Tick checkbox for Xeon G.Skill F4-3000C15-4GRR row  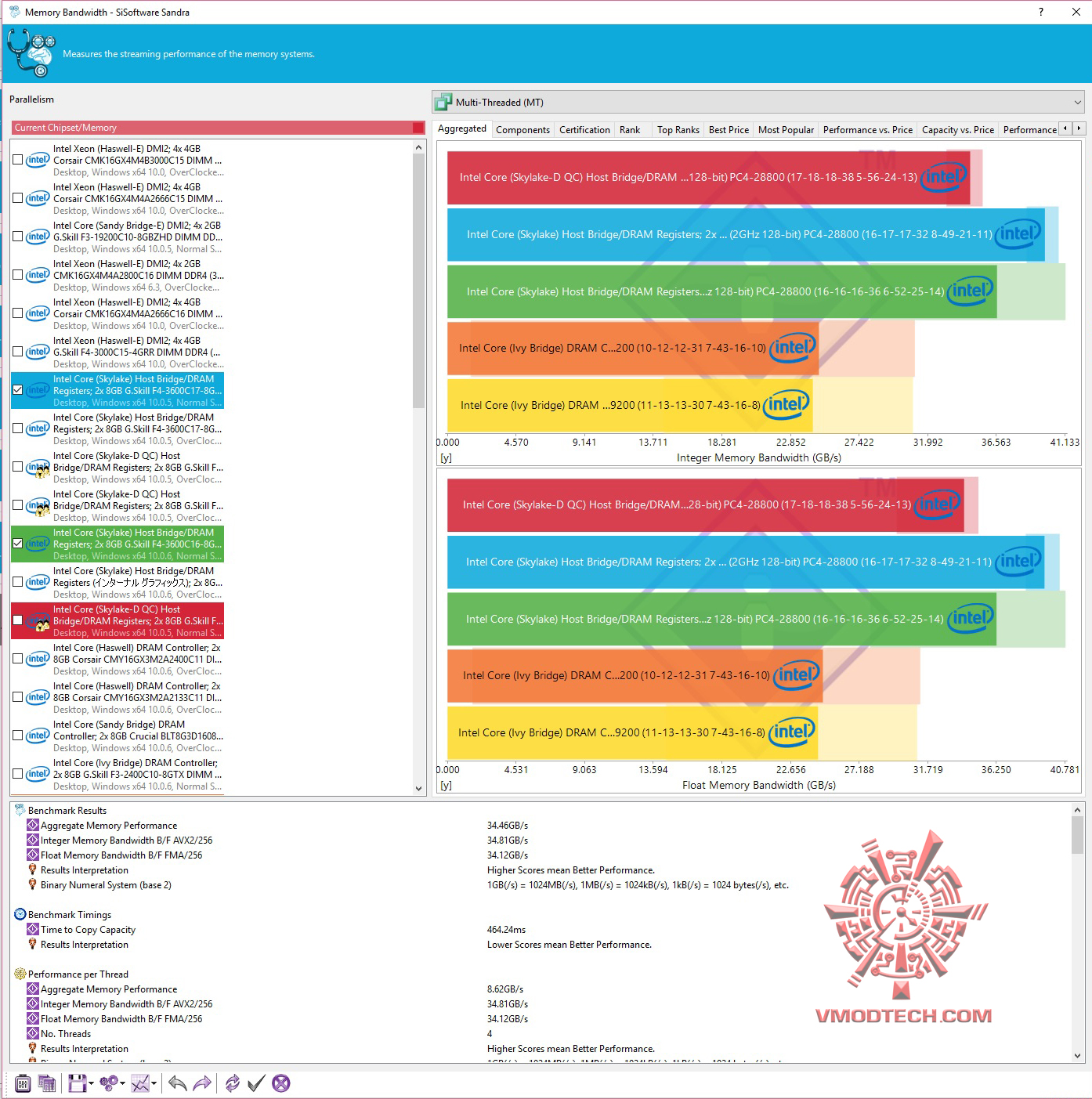[17, 352]
